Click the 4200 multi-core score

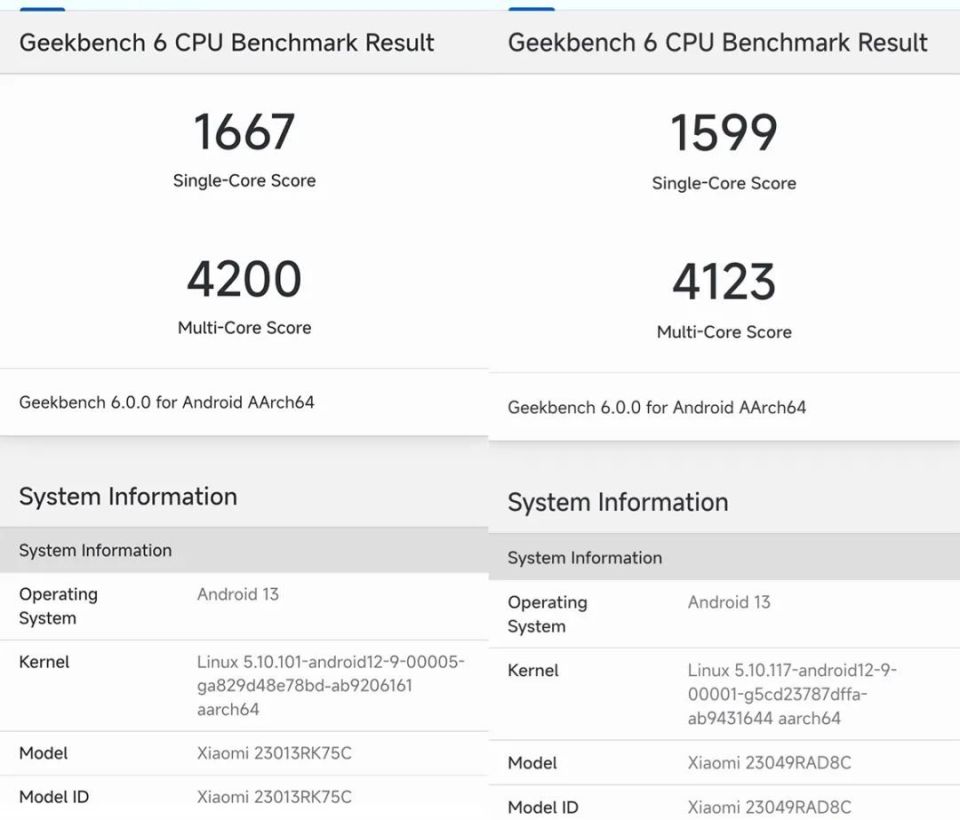pyautogui.click(x=244, y=279)
